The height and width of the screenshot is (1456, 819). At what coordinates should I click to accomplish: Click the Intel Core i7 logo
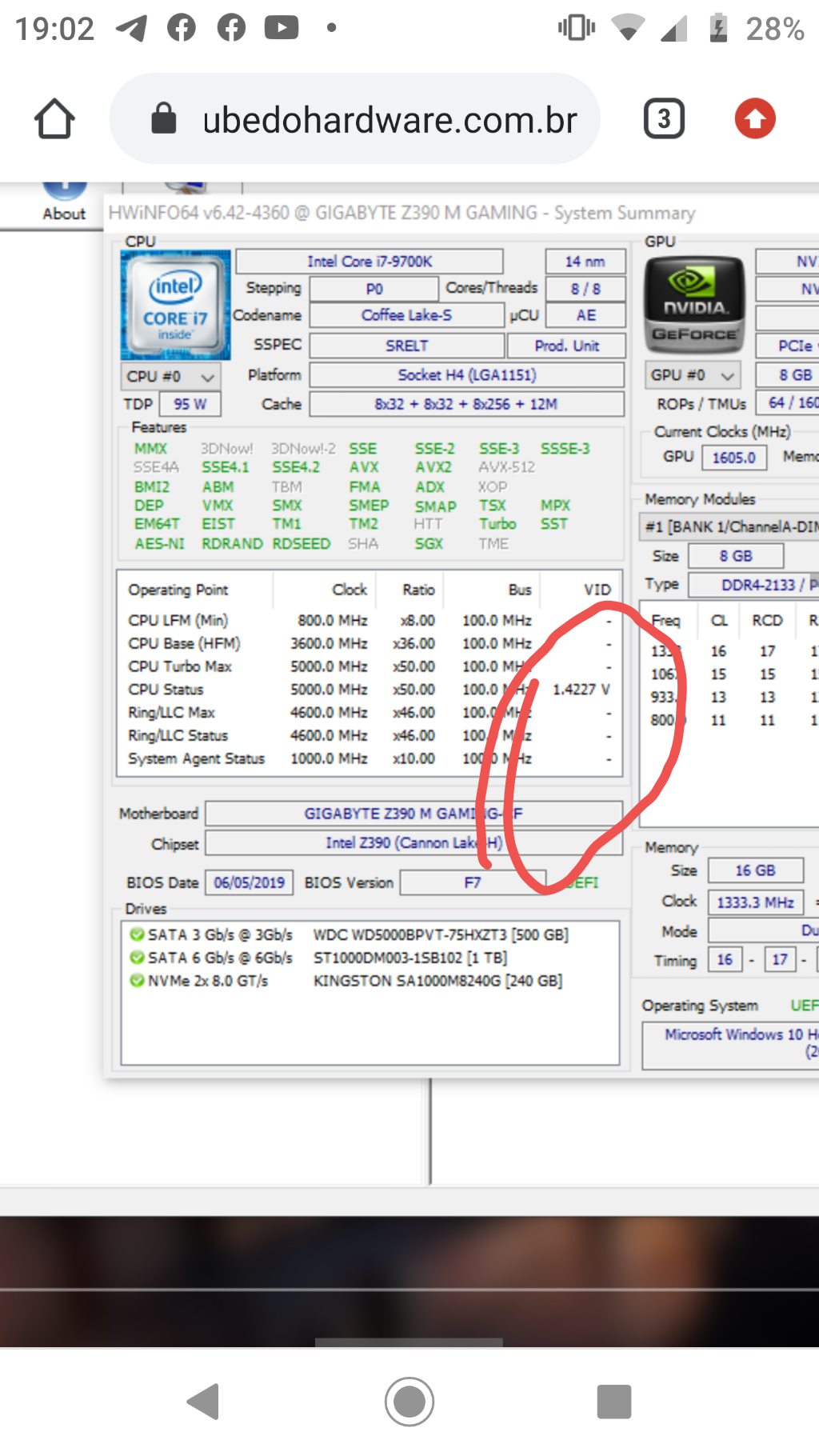tap(175, 305)
